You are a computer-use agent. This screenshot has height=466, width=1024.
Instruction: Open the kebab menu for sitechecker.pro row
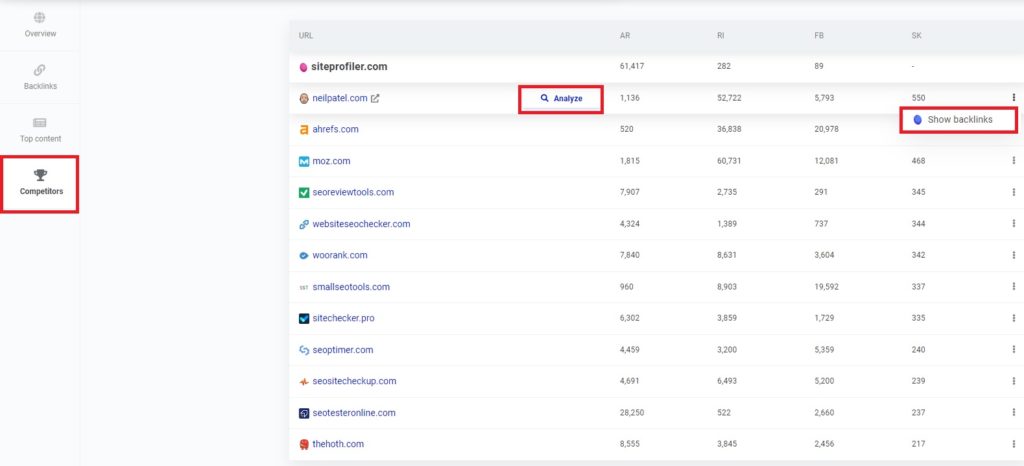(1014, 318)
